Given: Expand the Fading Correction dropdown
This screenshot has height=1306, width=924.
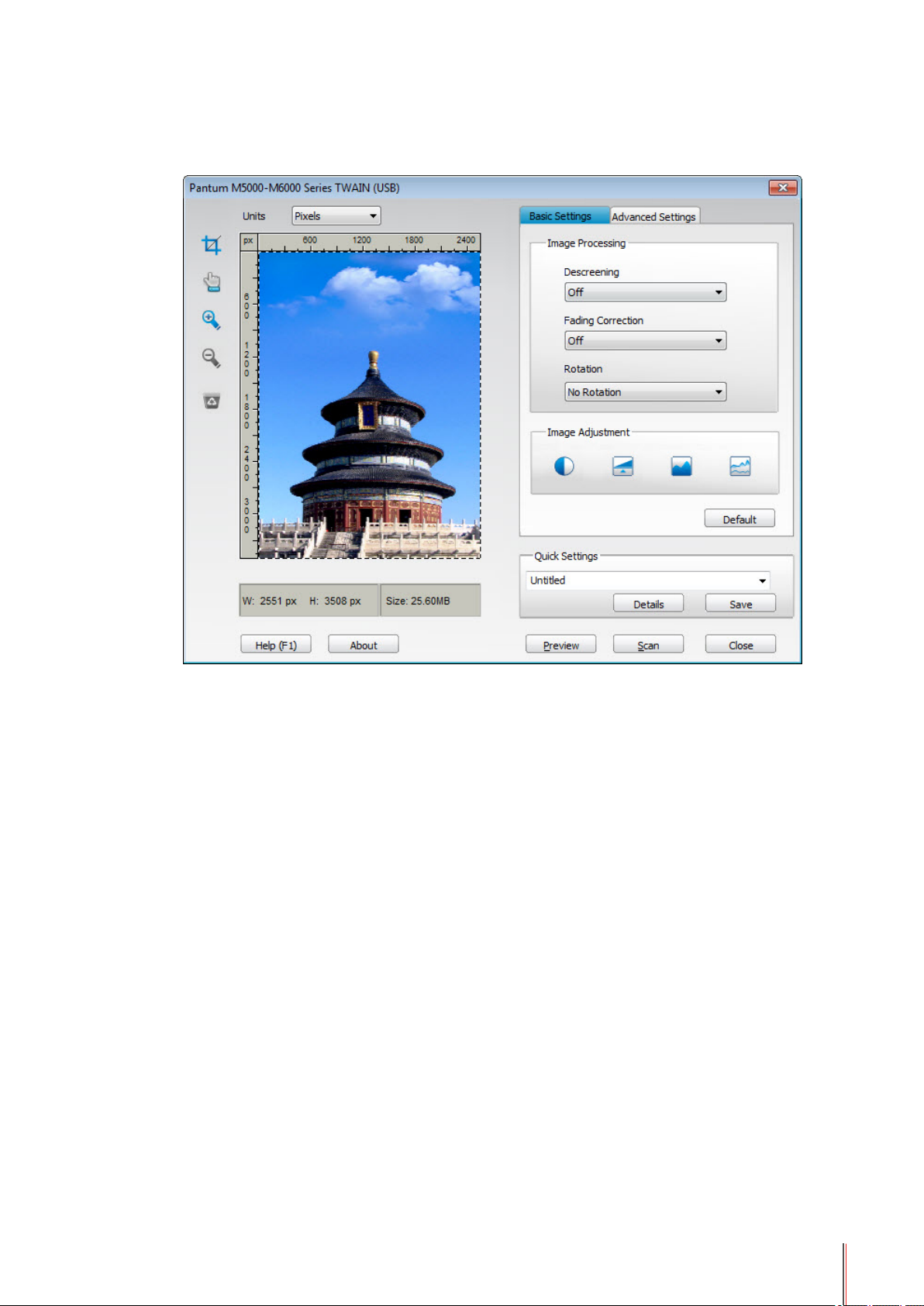Looking at the screenshot, I should [x=645, y=340].
